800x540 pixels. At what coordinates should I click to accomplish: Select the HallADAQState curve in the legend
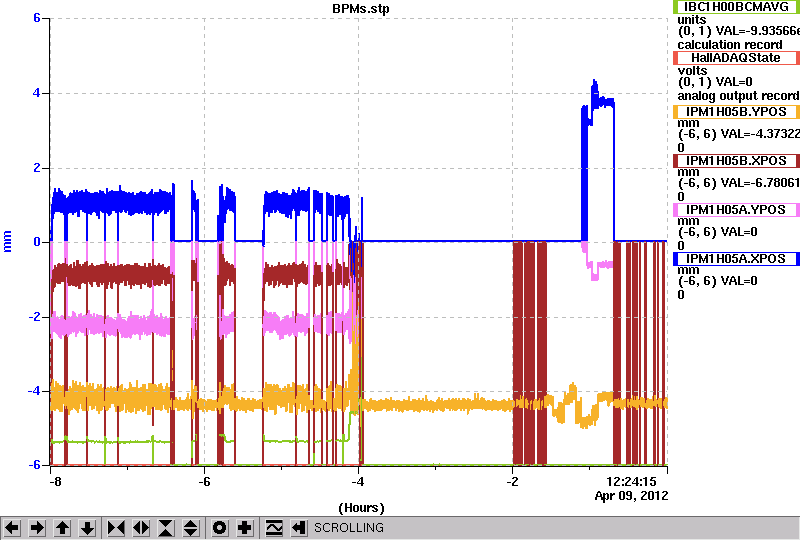[736, 58]
